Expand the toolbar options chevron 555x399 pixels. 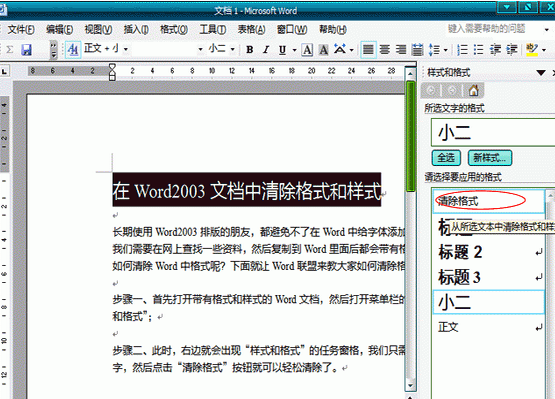(53, 50)
